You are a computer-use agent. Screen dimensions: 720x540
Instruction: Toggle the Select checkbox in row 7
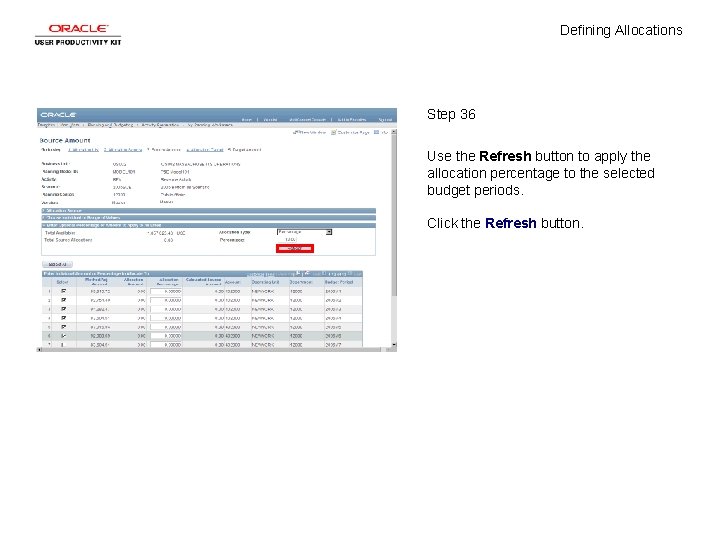click(63, 344)
